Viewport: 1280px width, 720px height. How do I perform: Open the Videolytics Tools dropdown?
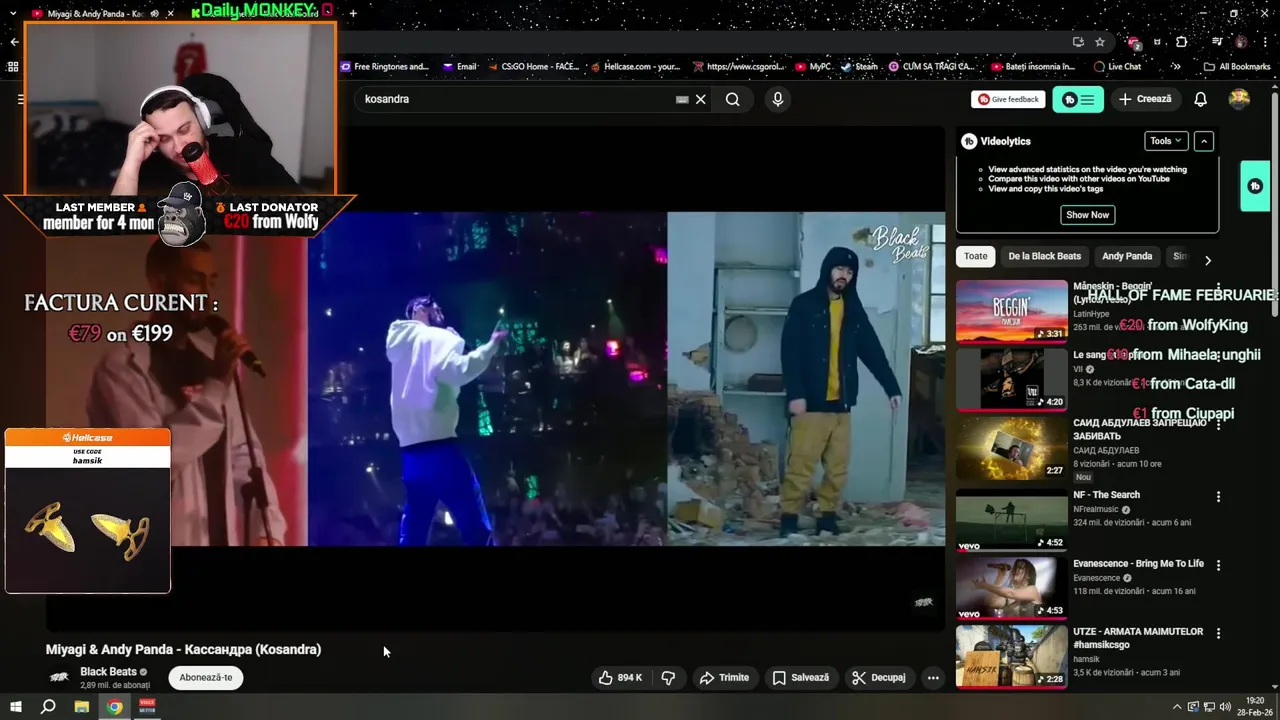(x=1166, y=141)
